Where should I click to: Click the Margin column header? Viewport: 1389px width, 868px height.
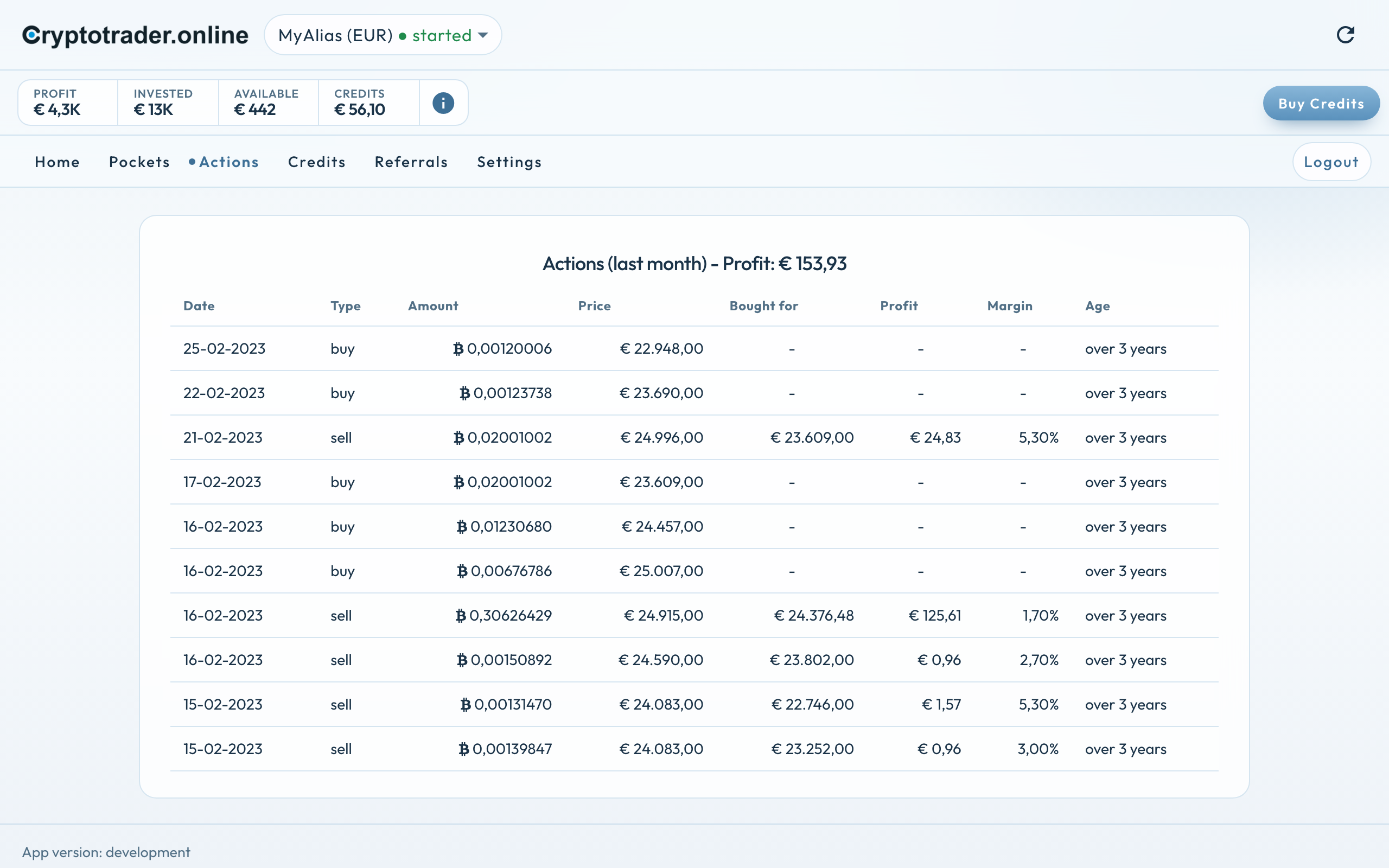point(1010,306)
